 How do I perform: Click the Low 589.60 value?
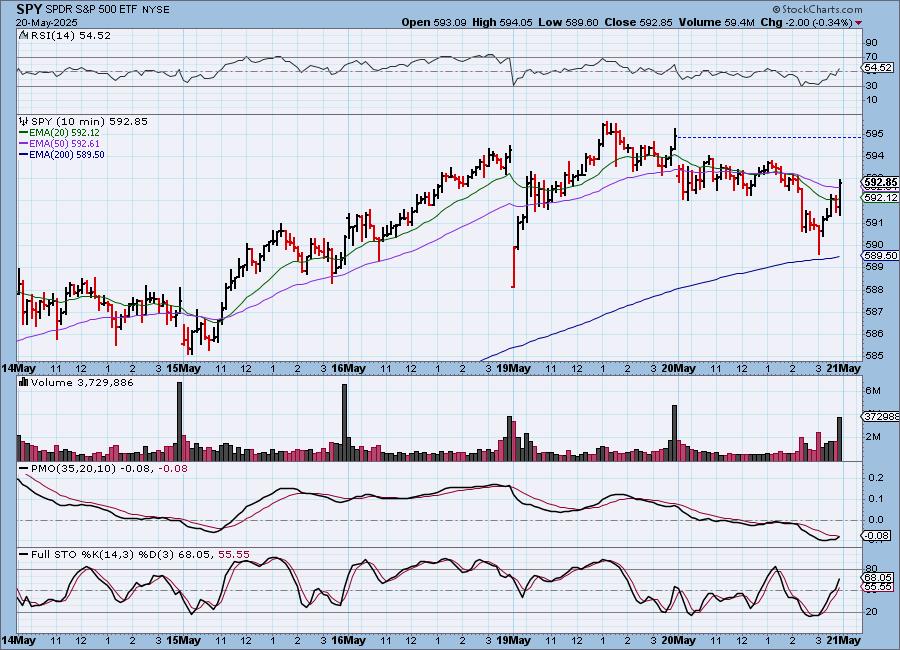point(568,22)
